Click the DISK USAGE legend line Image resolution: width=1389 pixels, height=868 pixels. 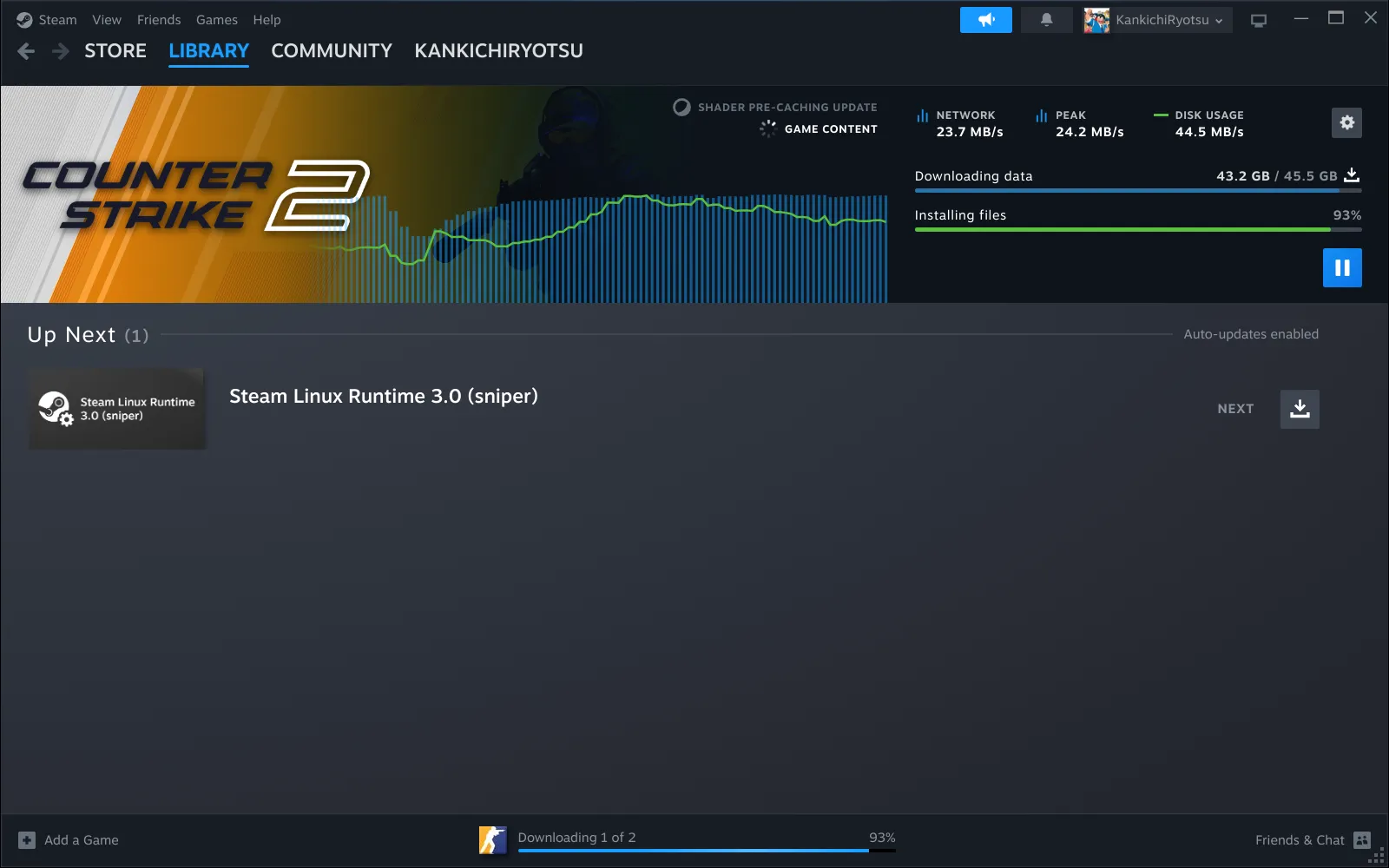click(x=1161, y=115)
